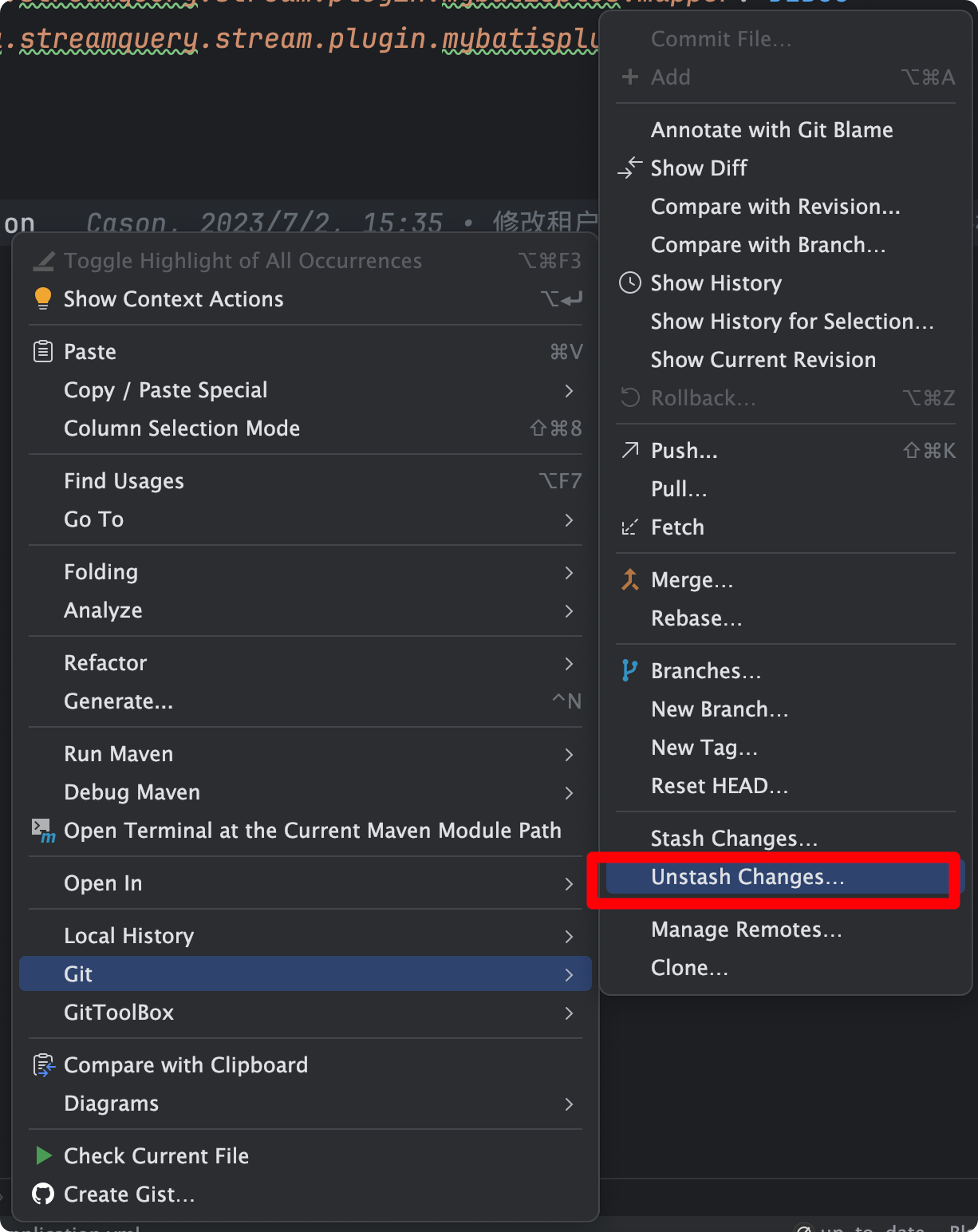This screenshot has height=1232, width=978.
Task: Click the clipboard Paste icon
Action: [43, 352]
